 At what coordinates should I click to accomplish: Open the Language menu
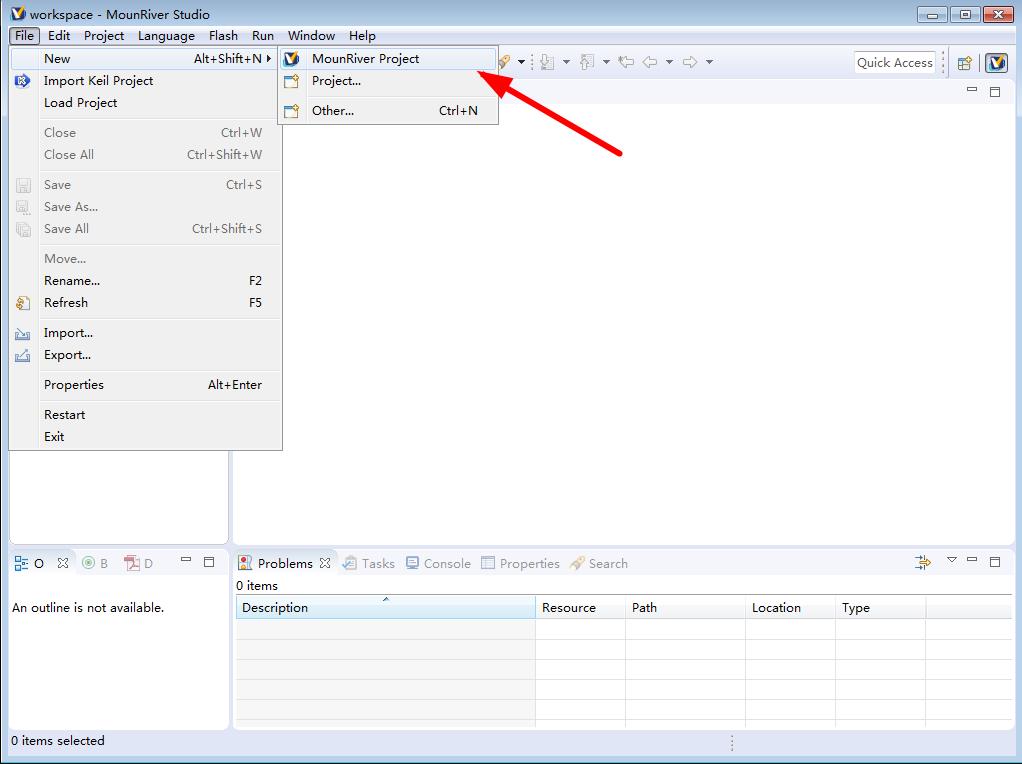pos(166,36)
